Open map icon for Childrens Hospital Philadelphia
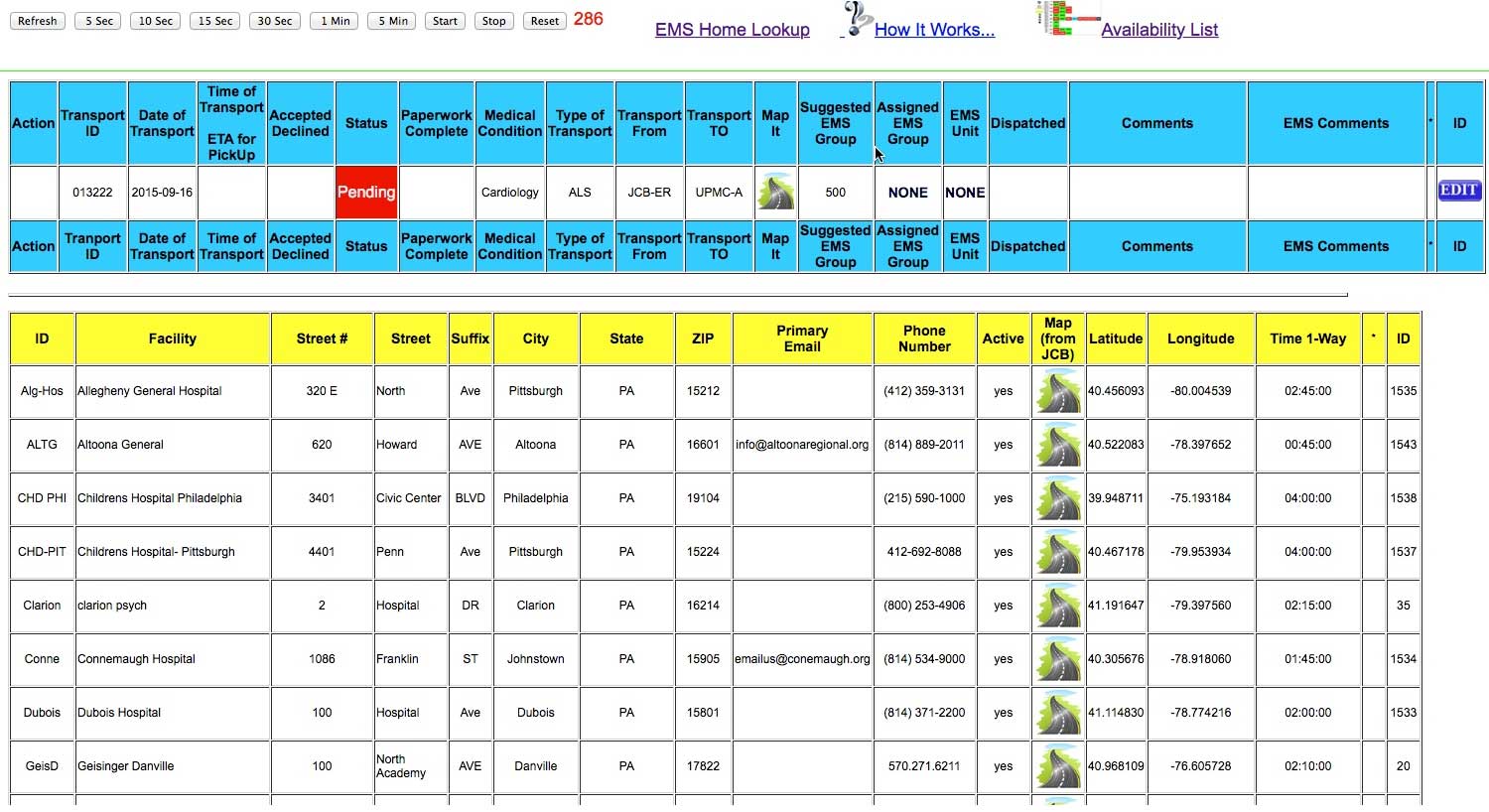 1058,498
